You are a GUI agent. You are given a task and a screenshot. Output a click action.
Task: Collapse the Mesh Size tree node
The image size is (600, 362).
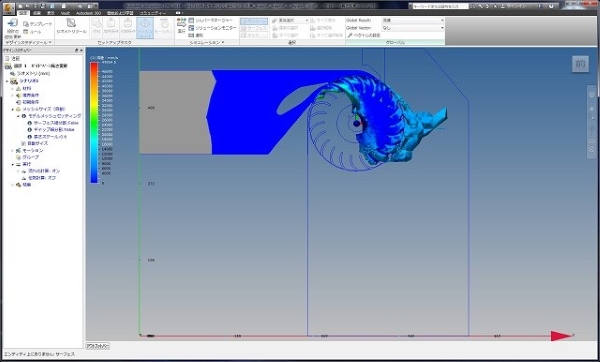click(x=13, y=109)
